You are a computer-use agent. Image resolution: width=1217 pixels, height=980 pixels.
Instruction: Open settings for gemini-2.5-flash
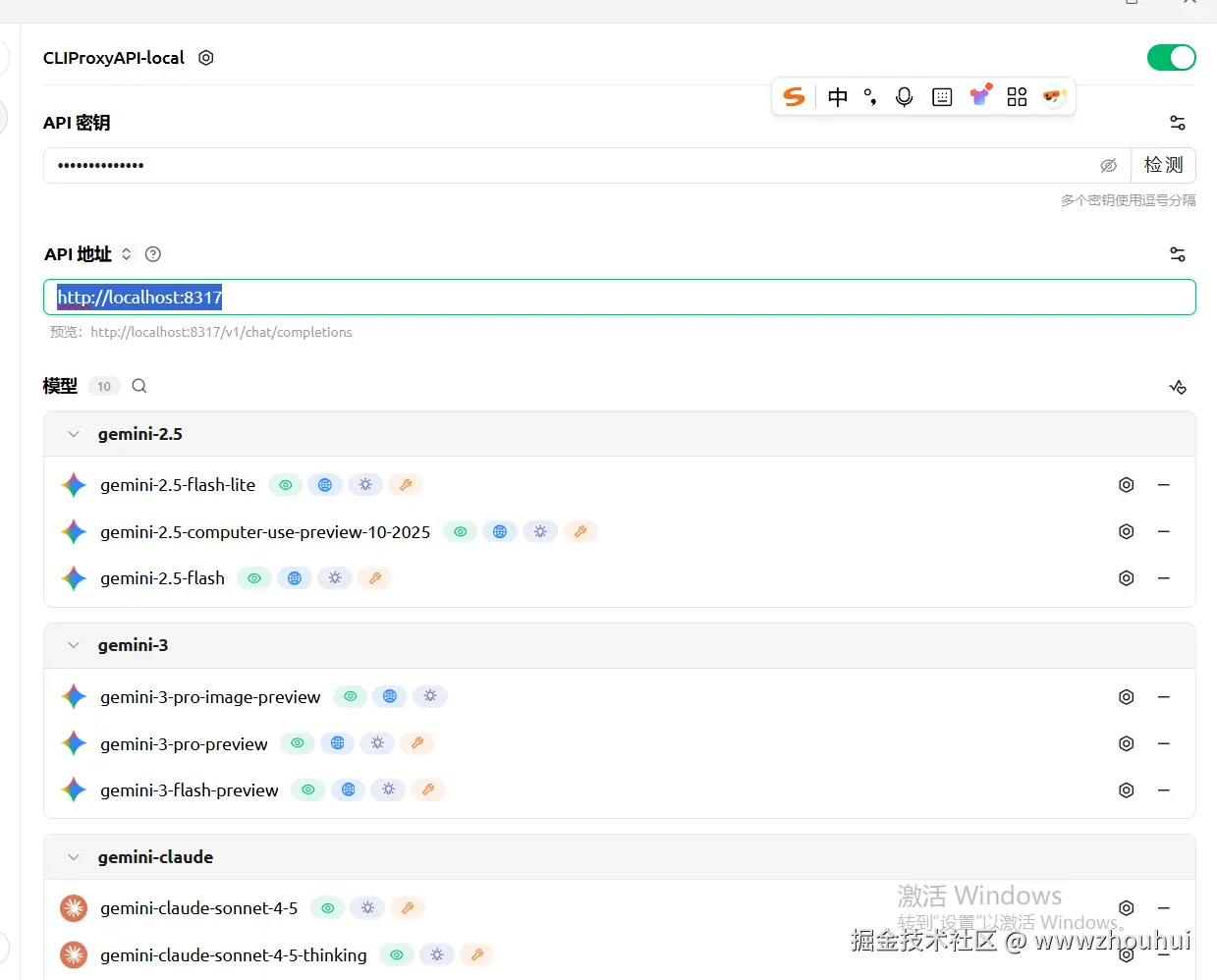[x=1127, y=578]
